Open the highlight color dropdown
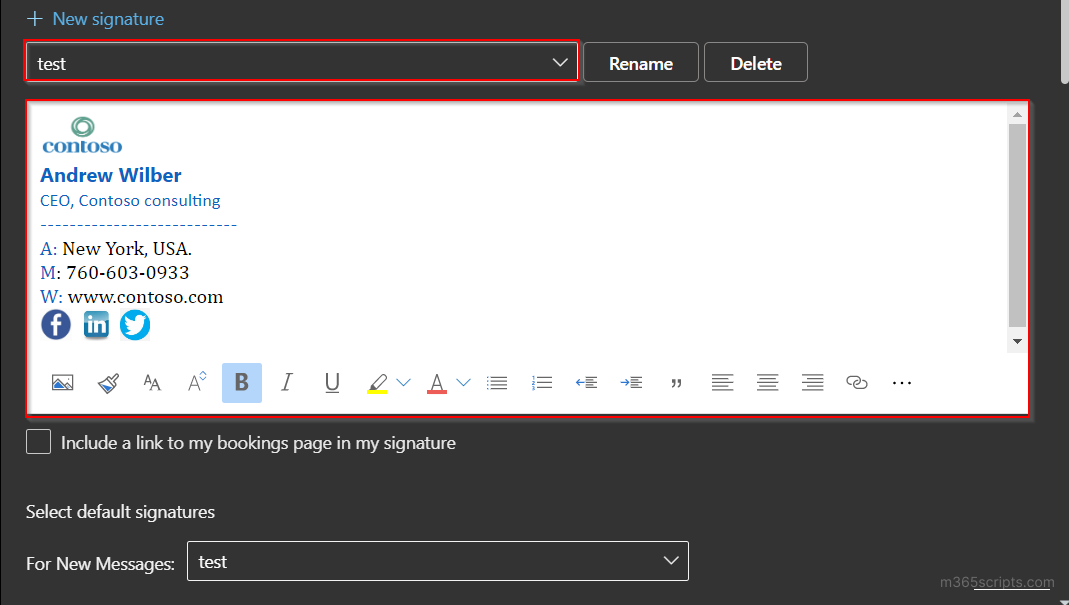This screenshot has height=605, width=1069. [404, 382]
